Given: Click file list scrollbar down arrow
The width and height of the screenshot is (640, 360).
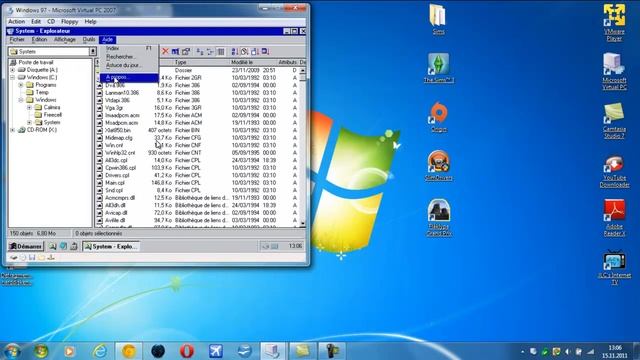Looking at the screenshot, I should [302, 224].
